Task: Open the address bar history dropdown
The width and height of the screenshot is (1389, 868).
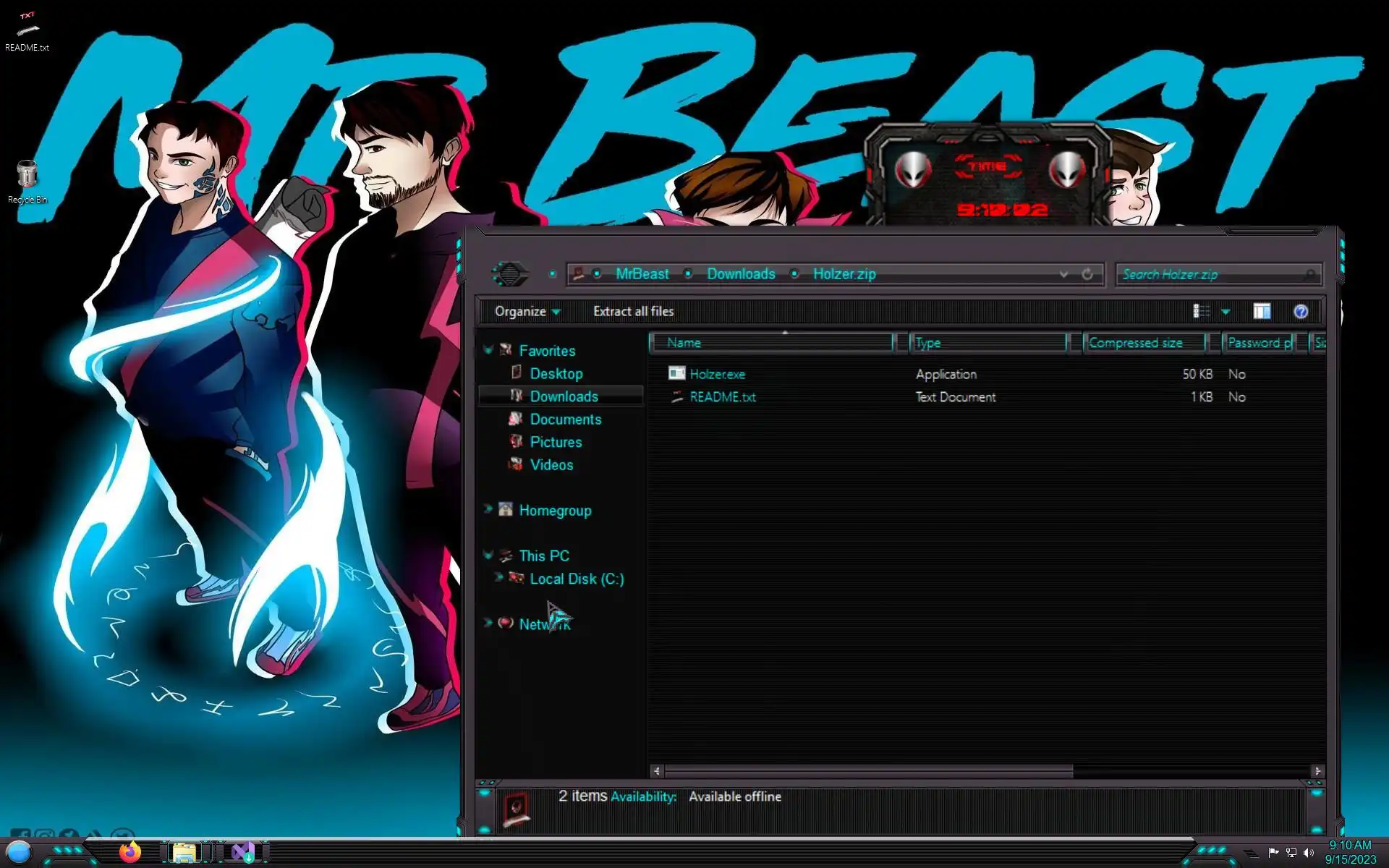Action: click(1063, 274)
